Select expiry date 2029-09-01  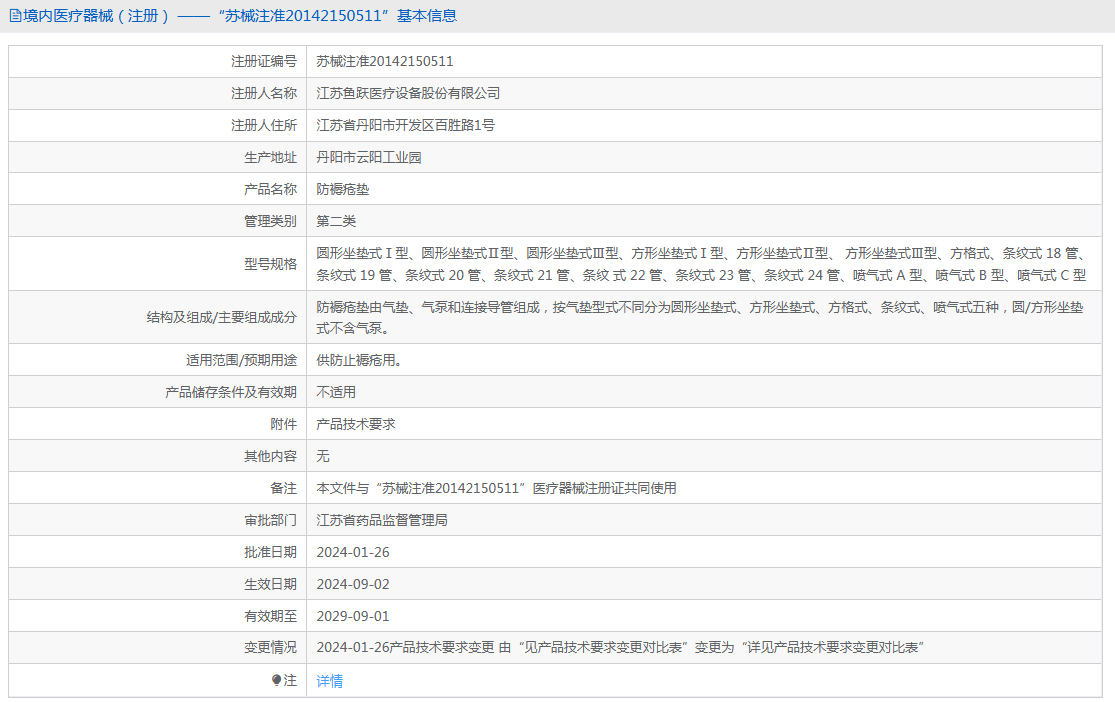[x=353, y=616]
